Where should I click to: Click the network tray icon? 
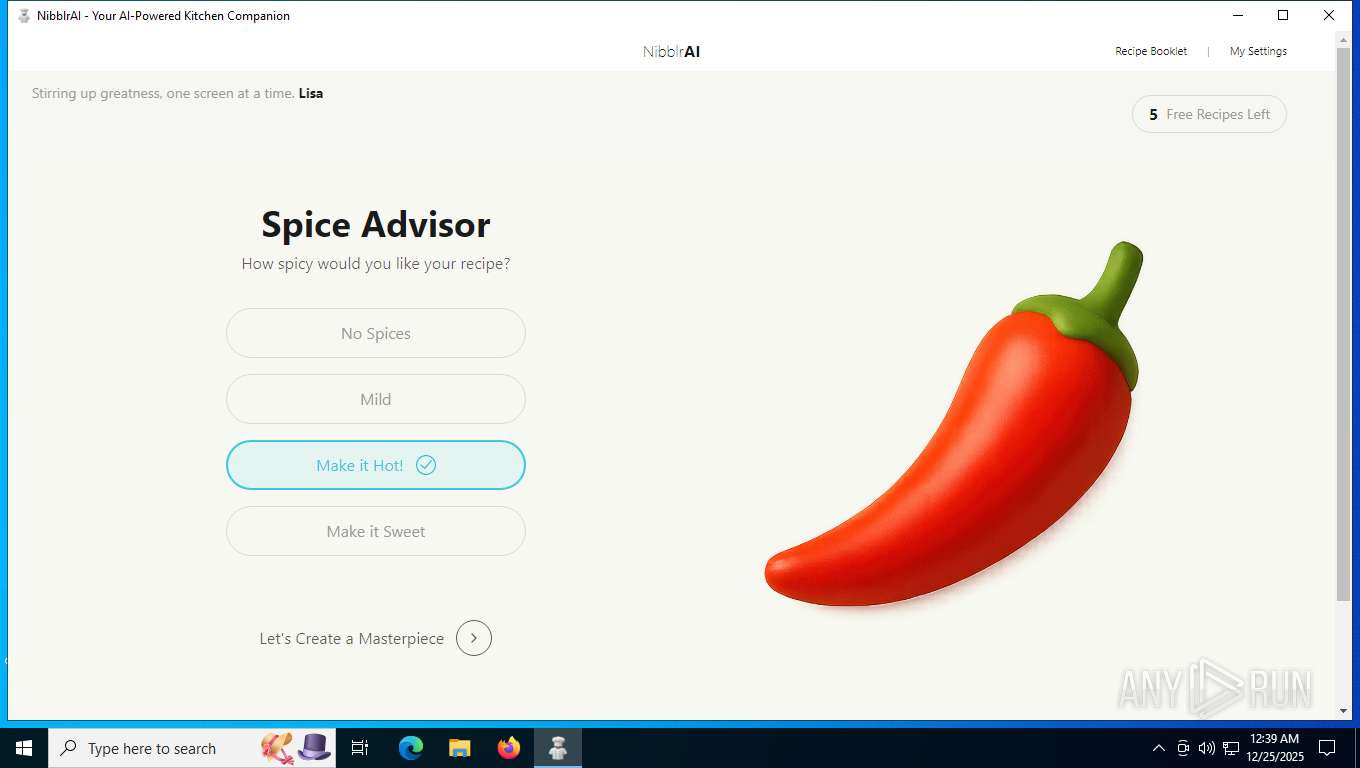1231,748
